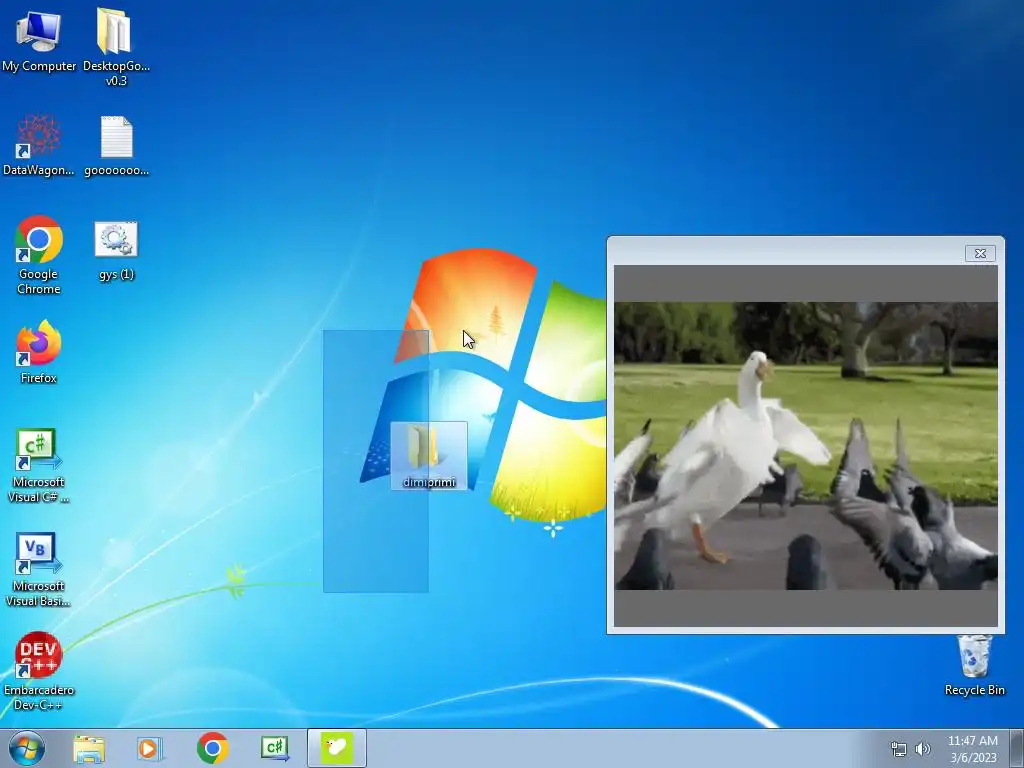Click the Desktop Goose taskbar button
Viewport: 1024px width, 768px height.
coord(337,748)
